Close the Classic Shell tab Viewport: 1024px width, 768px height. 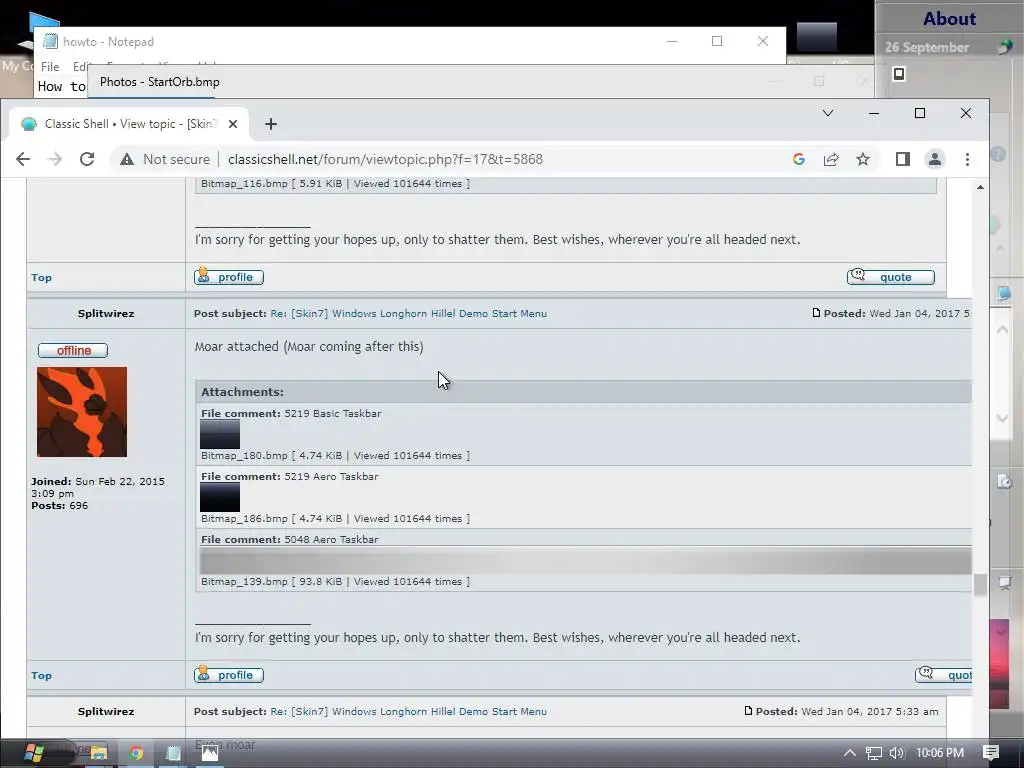point(232,124)
